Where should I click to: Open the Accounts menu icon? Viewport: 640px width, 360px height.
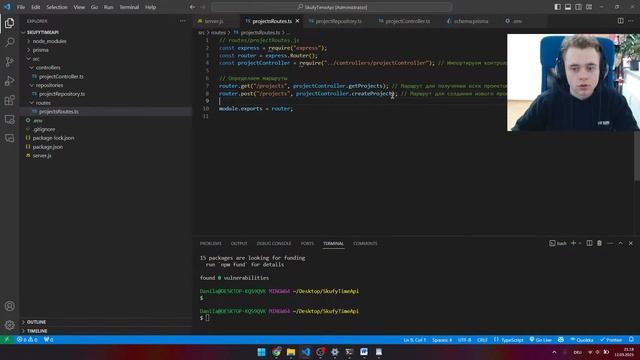coord(9,306)
